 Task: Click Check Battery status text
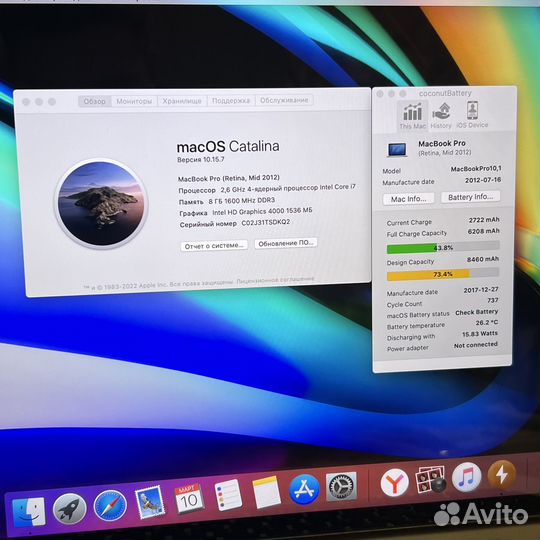pyautogui.click(x=477, y=312)
